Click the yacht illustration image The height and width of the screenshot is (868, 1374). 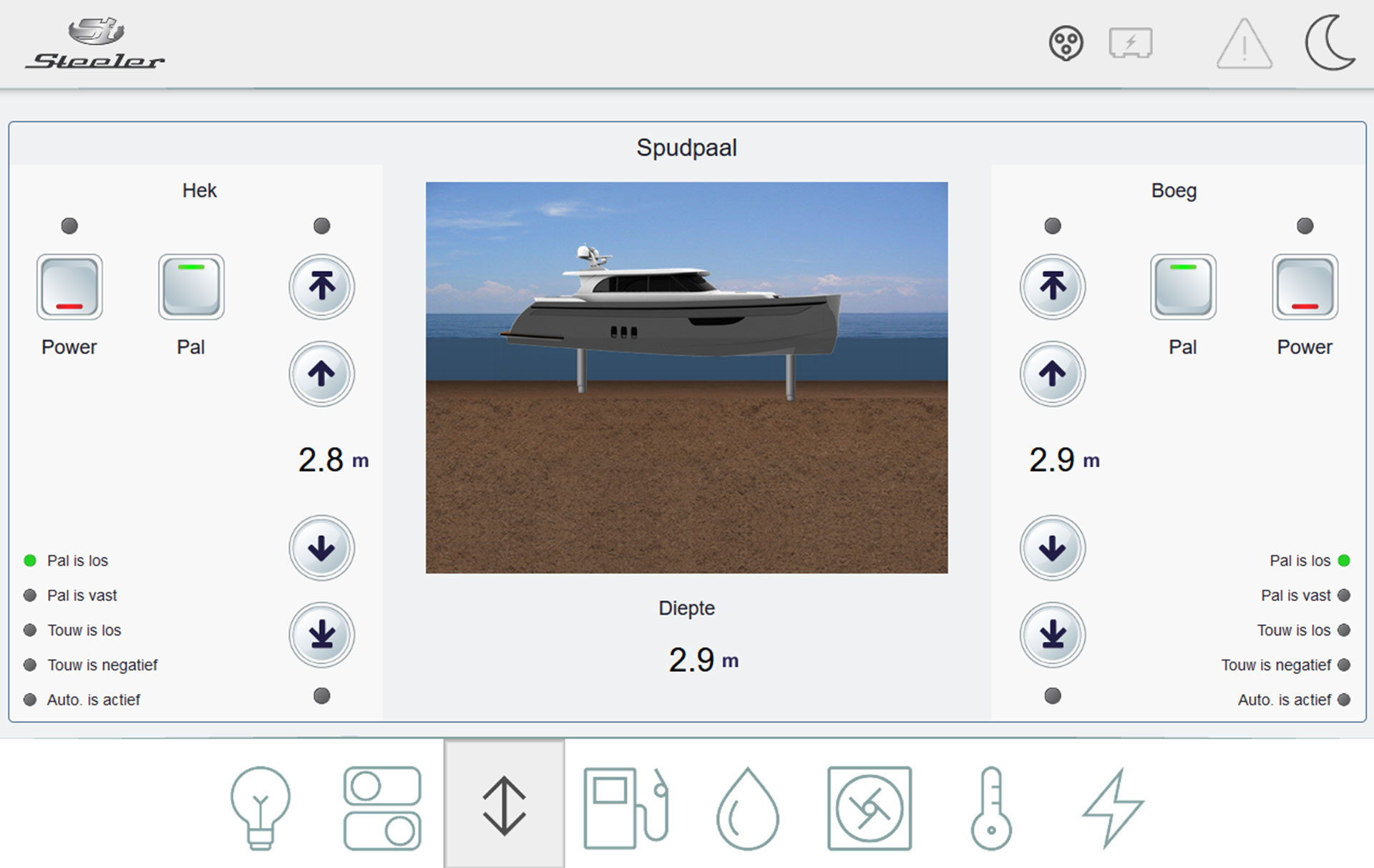686,377
